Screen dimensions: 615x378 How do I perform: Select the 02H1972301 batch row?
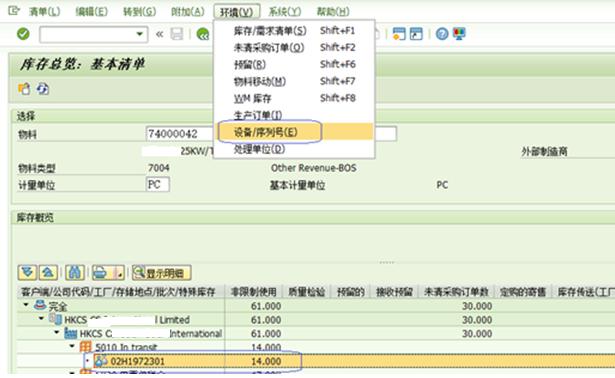(316, 361)
